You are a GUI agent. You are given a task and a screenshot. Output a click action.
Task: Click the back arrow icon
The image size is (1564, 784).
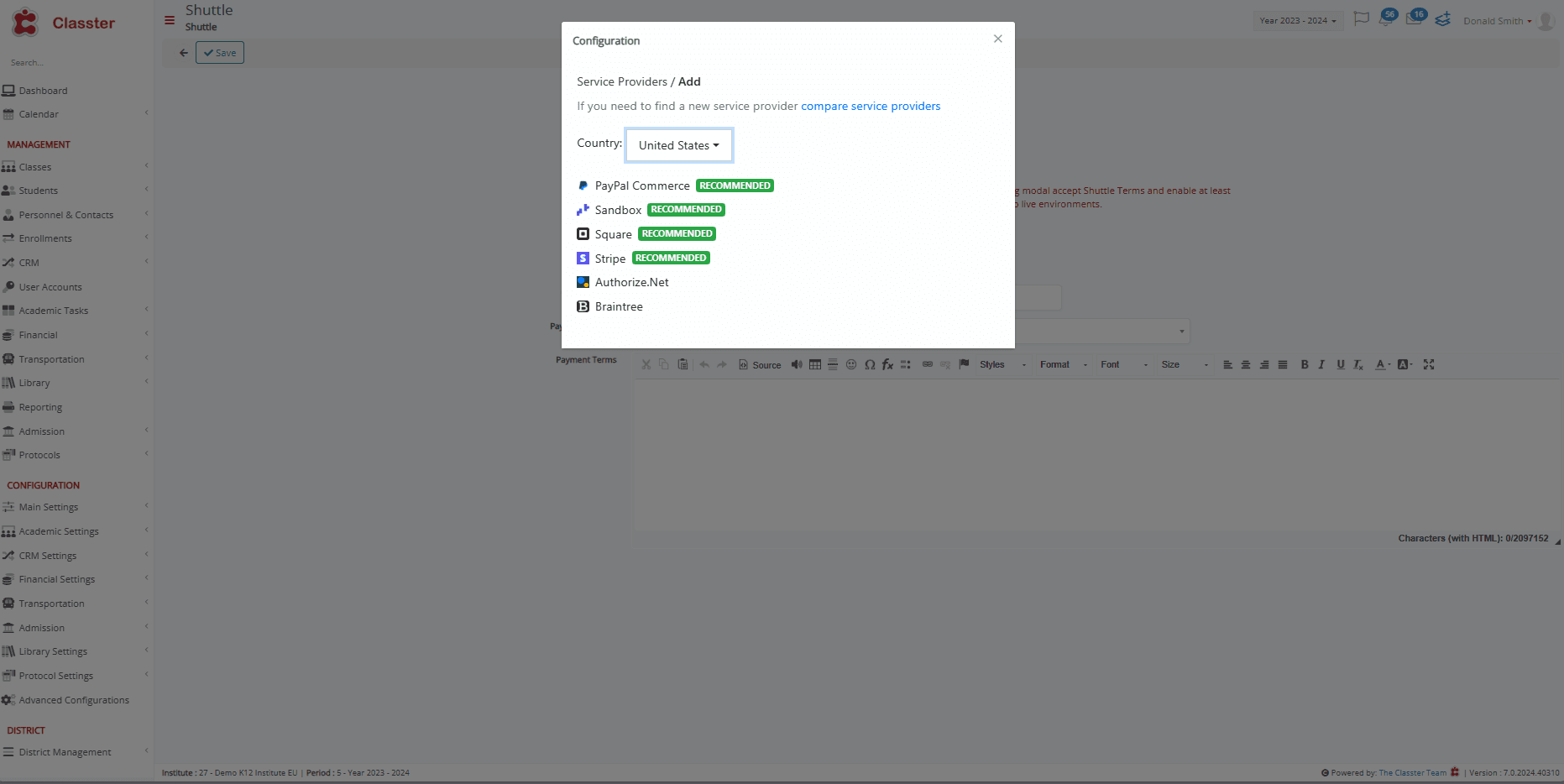(183, 53)
